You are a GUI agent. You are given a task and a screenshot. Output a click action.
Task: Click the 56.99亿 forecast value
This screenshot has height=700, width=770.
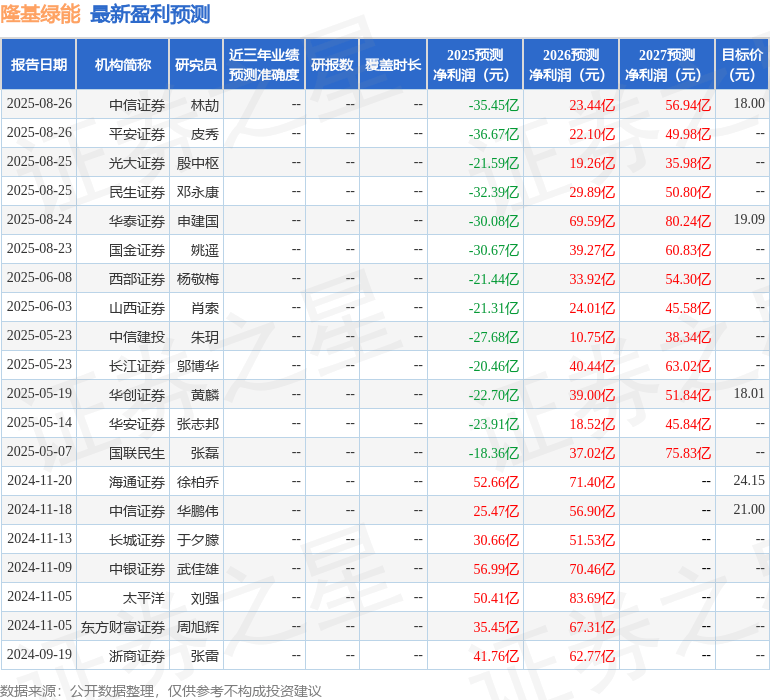tap(496, 569)
